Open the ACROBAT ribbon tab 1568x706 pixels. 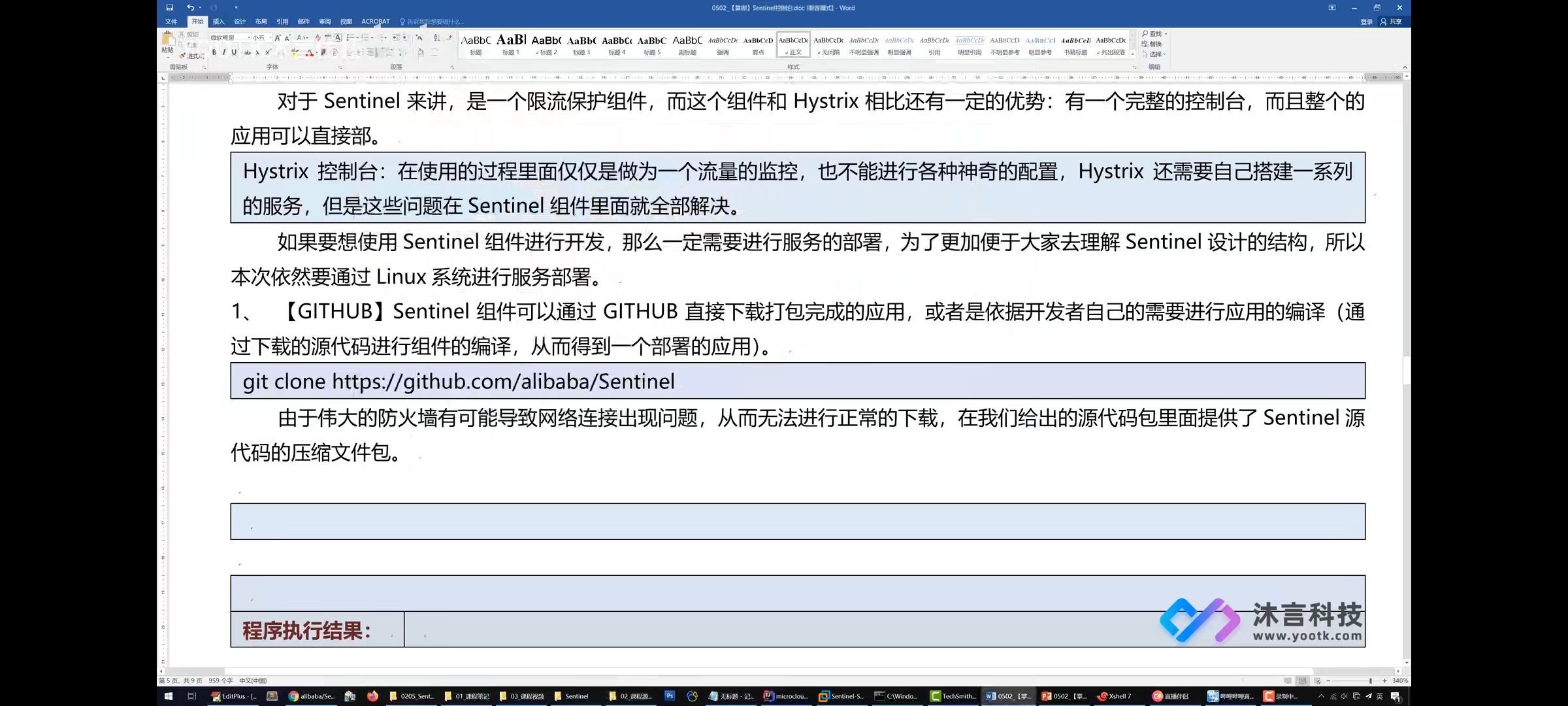click(x=376, y=22)
